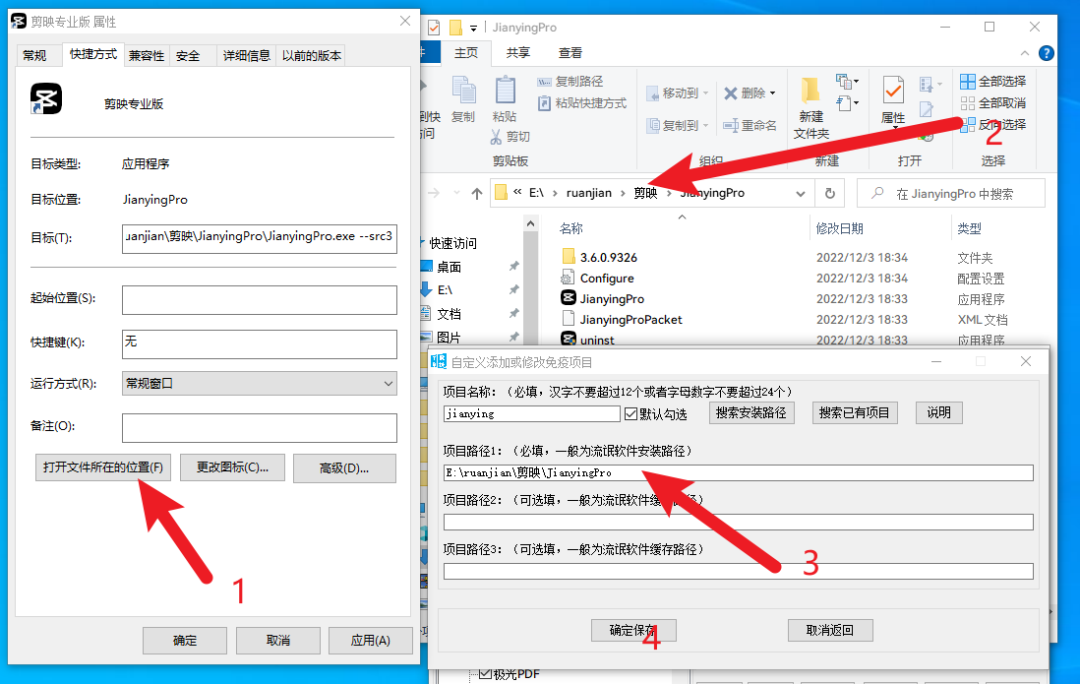
Task: Select JianyingPro application file
Action: (612, 299)
